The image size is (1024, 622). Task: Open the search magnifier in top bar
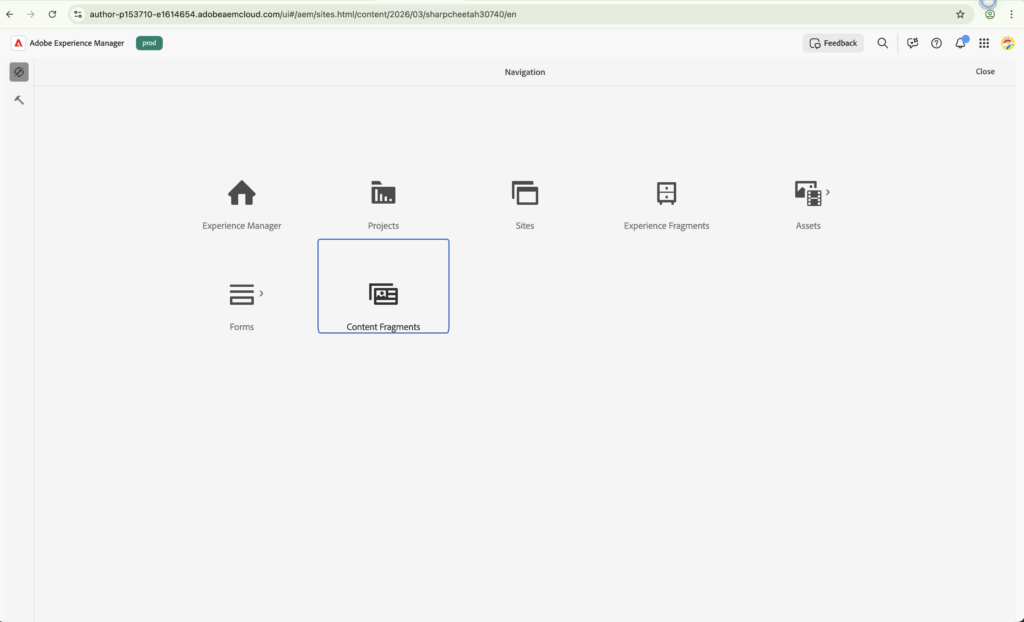882,43
